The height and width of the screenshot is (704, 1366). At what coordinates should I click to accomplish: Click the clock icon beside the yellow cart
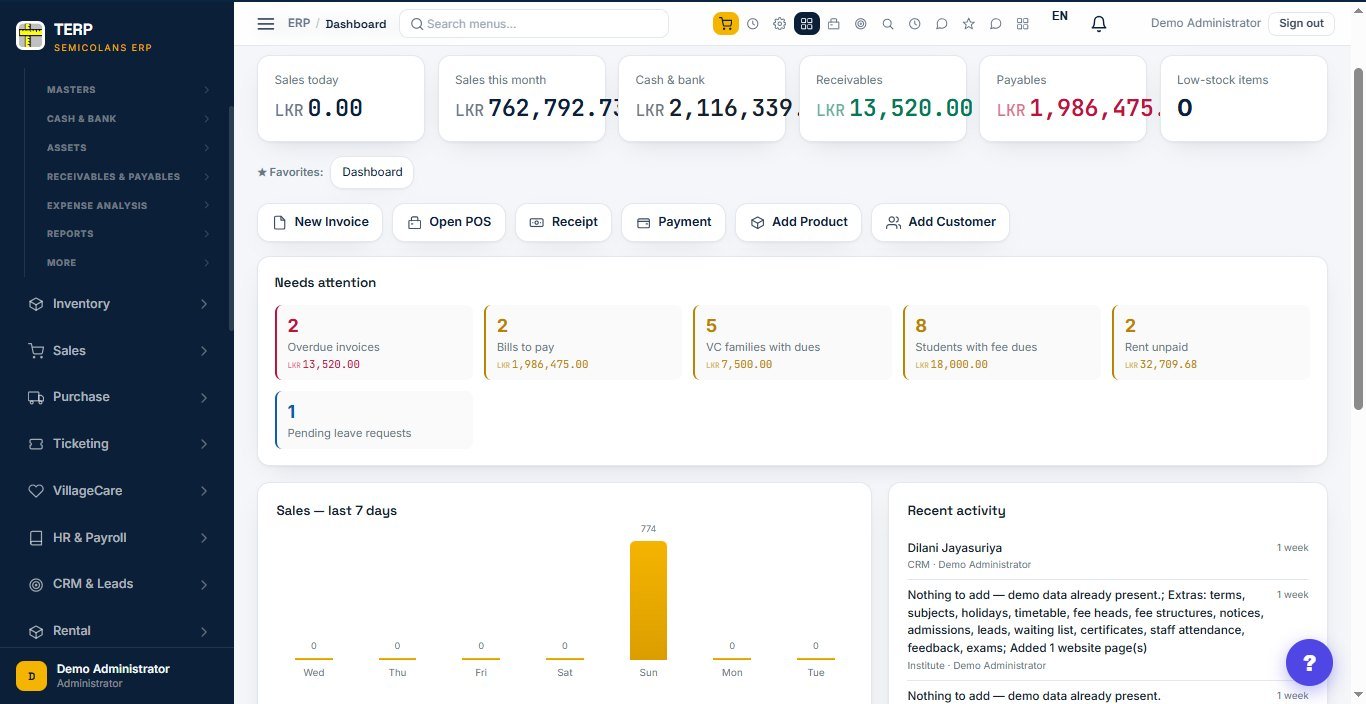pyautogui.click(x=753, y=23)
